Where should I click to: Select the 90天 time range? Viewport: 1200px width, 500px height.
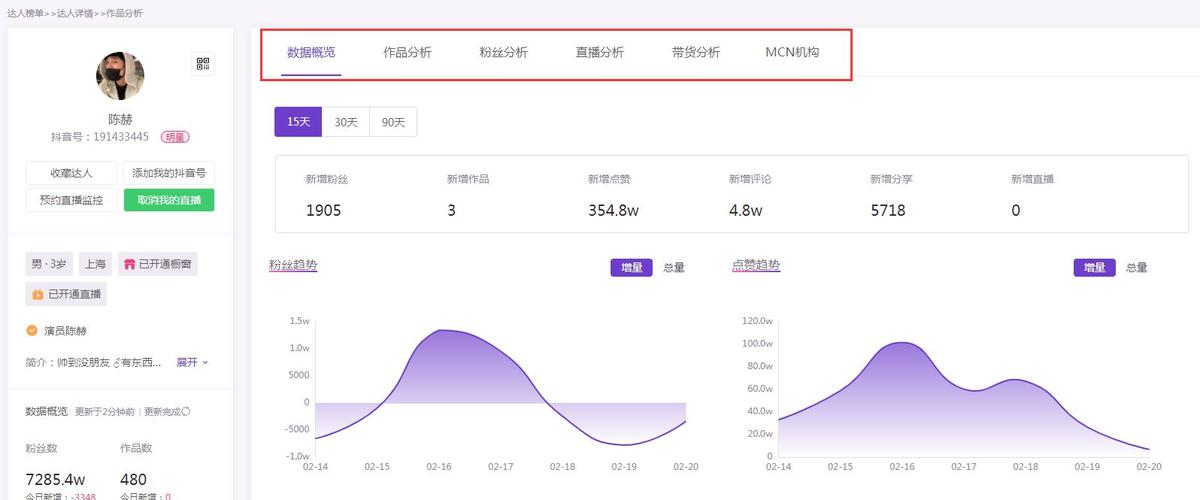(393, 122)
